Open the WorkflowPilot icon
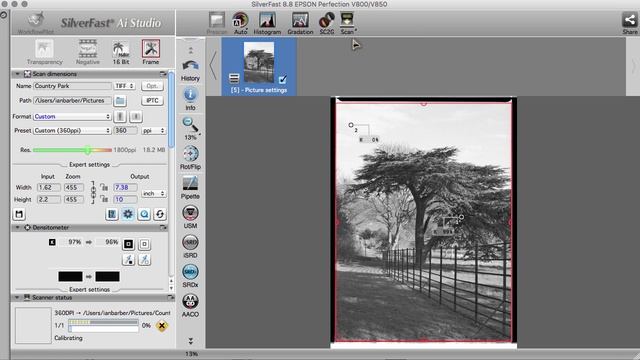This screenshot has height=360, width=640. coord(36,23)
